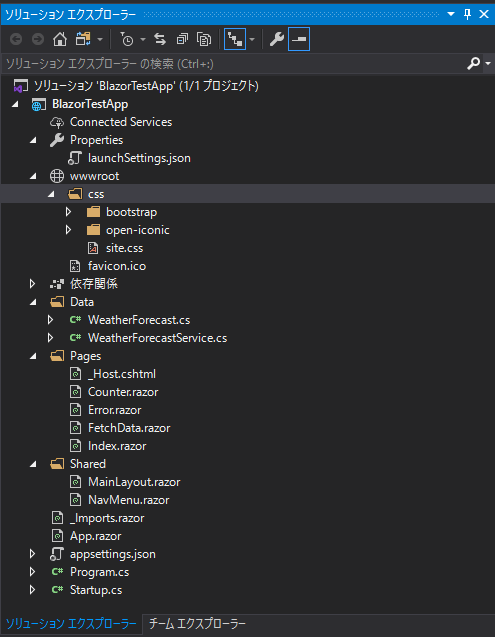The image size is (495, 637).
Task: Click the Home icon in toolbar
Action: click(x=60, y=39)
